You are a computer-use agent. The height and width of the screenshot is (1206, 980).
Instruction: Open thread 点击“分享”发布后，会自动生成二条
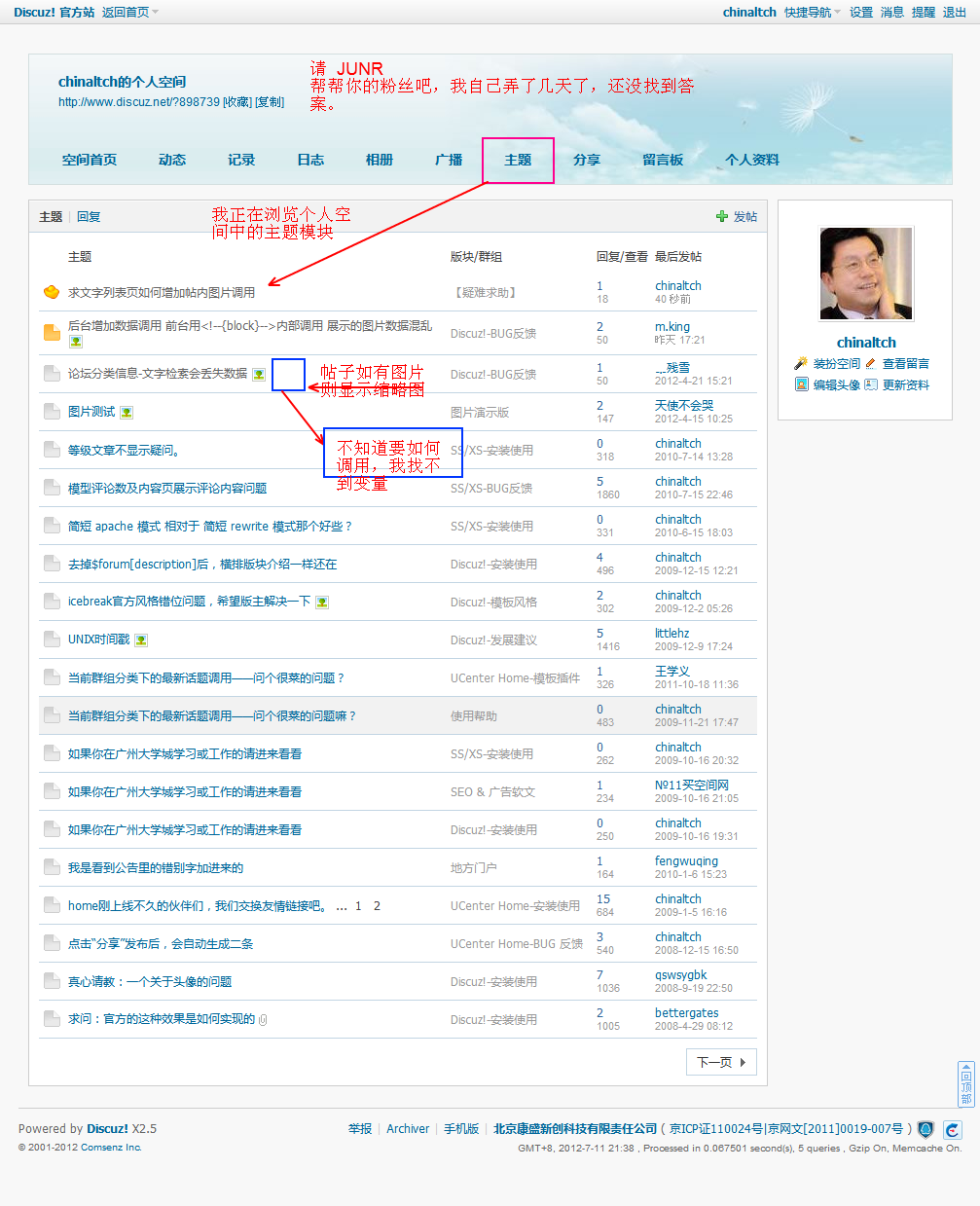[161, 944]
